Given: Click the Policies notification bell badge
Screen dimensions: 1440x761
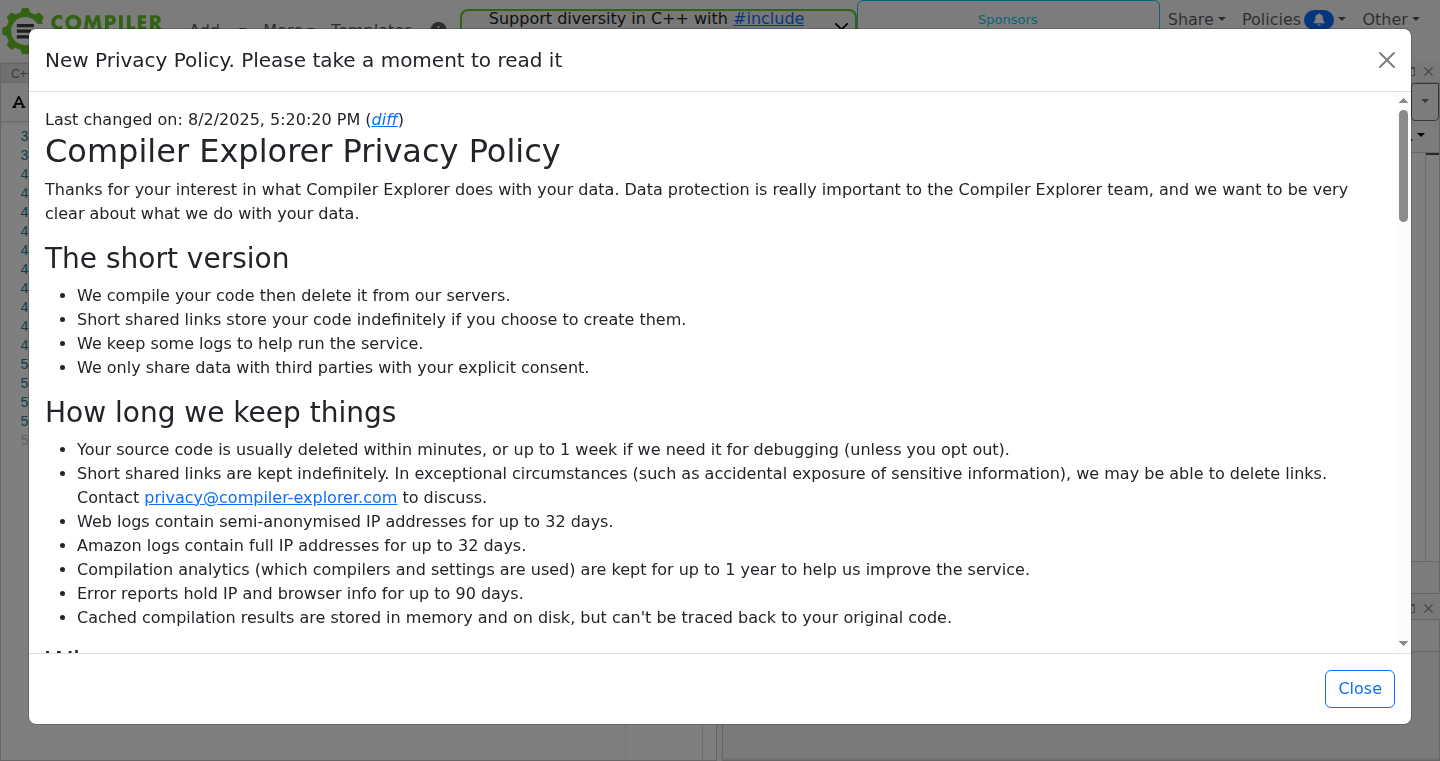Looking at the screenshot, I should tap(1319, 19).
